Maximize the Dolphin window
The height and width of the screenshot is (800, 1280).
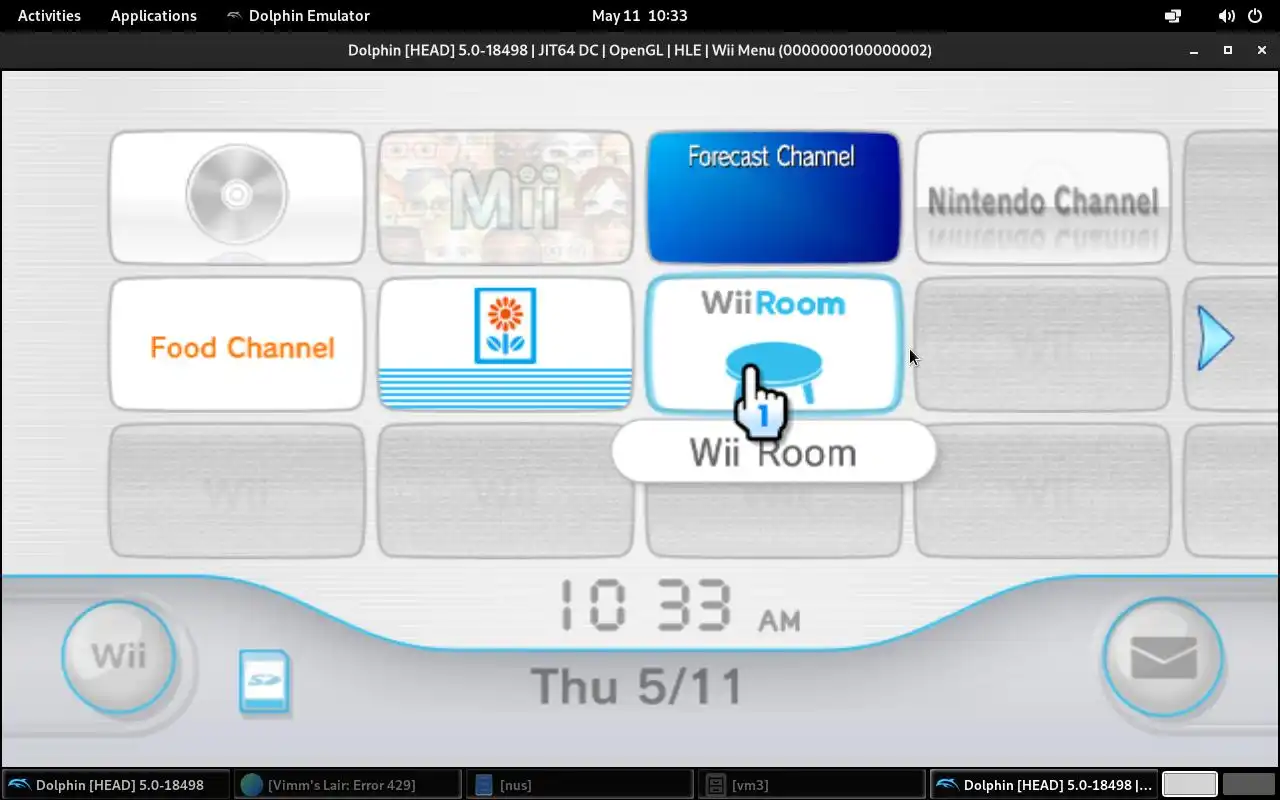pos(1228,50)
